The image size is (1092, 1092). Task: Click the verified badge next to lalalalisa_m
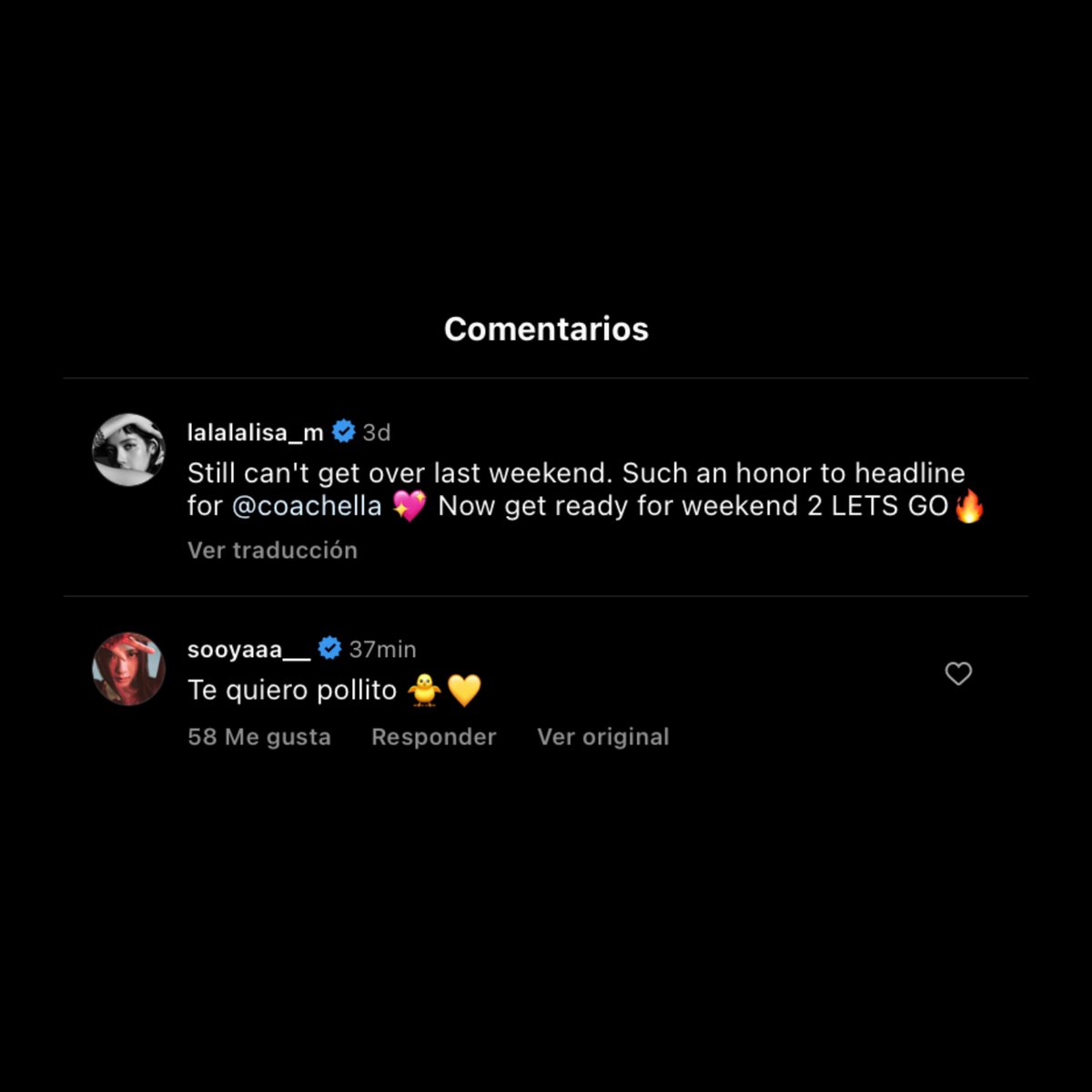(x=344, y=431)
